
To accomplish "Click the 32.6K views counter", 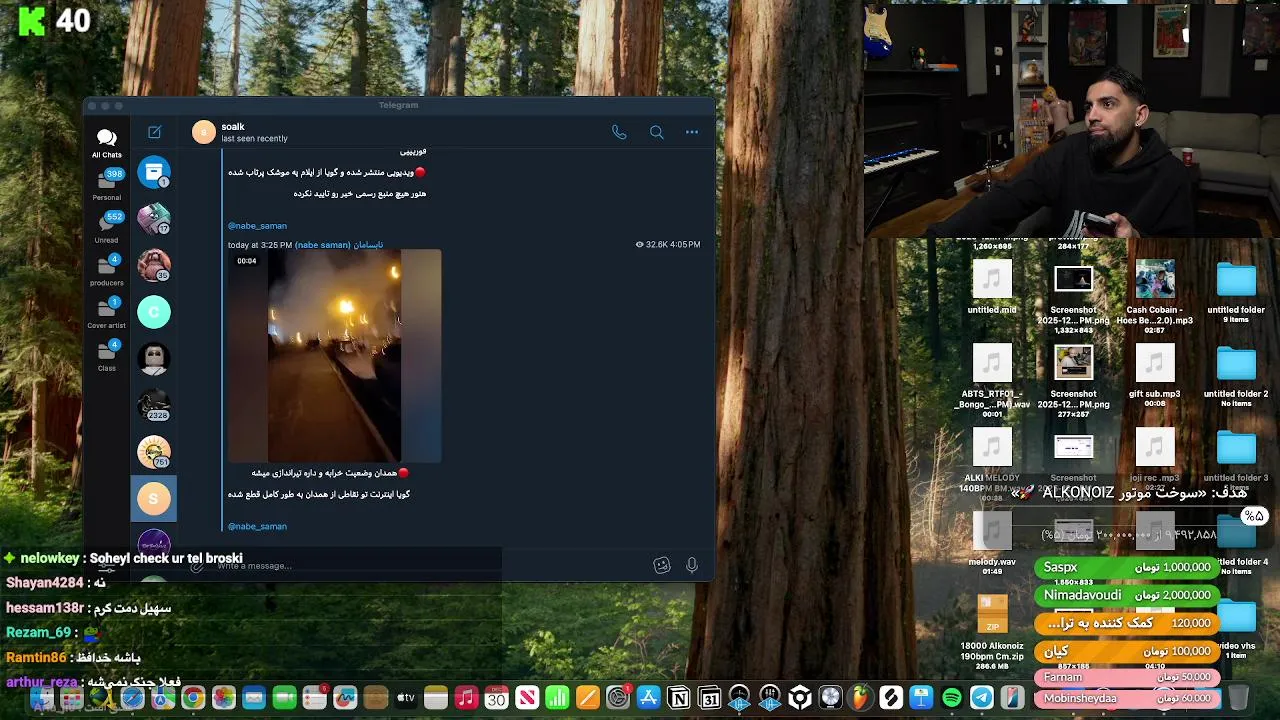I will pyautogui.click(x=652, y=245).
